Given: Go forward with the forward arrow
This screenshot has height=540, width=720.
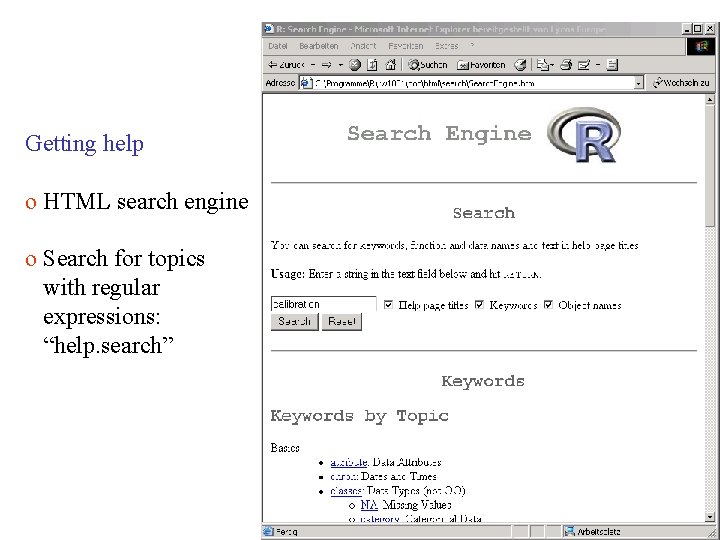Looking at the screenshot, I should click(x=326, y=65).
